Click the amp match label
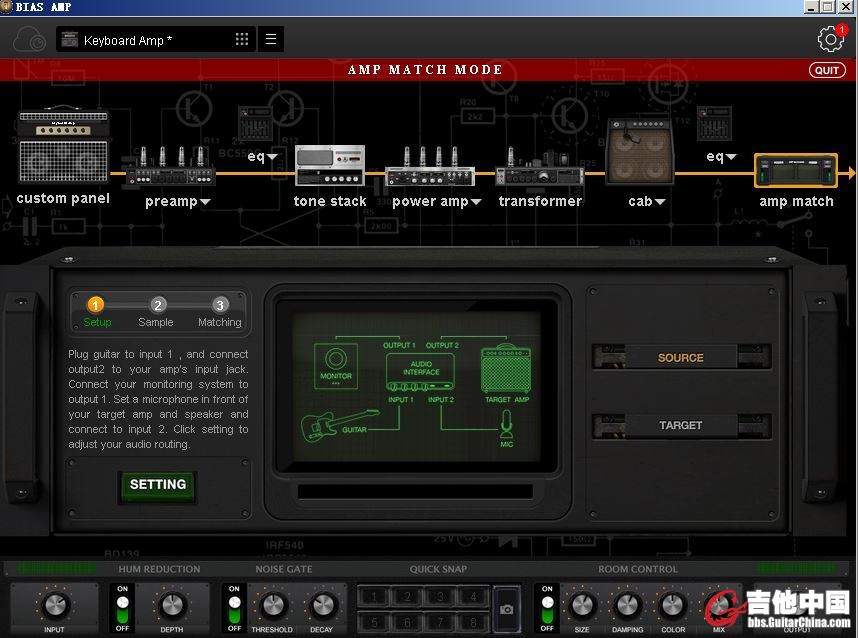Viewport: 858px width, 638px height. pos(796,201)
